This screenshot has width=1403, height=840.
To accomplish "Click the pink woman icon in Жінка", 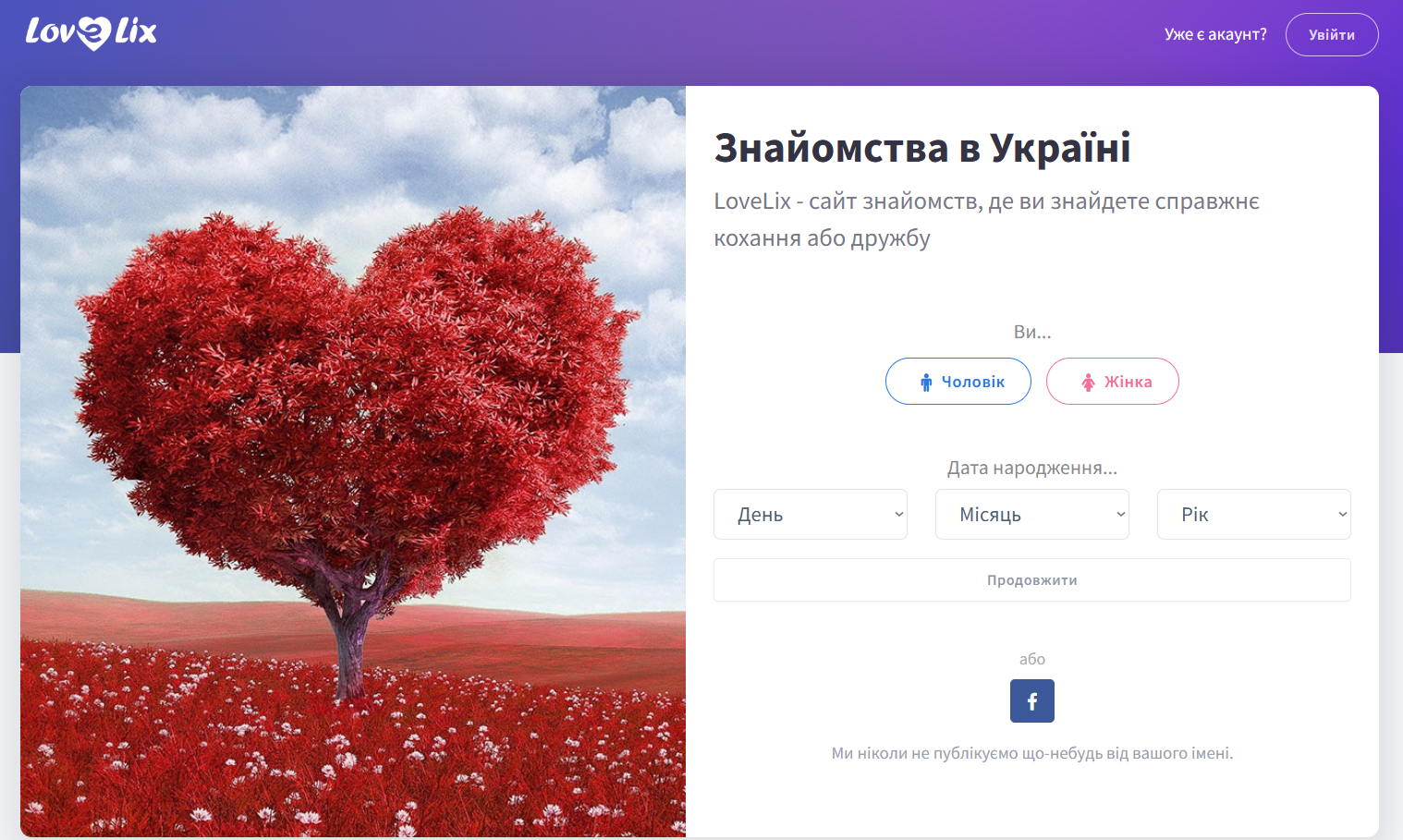I will click(x=1089, y=382).
